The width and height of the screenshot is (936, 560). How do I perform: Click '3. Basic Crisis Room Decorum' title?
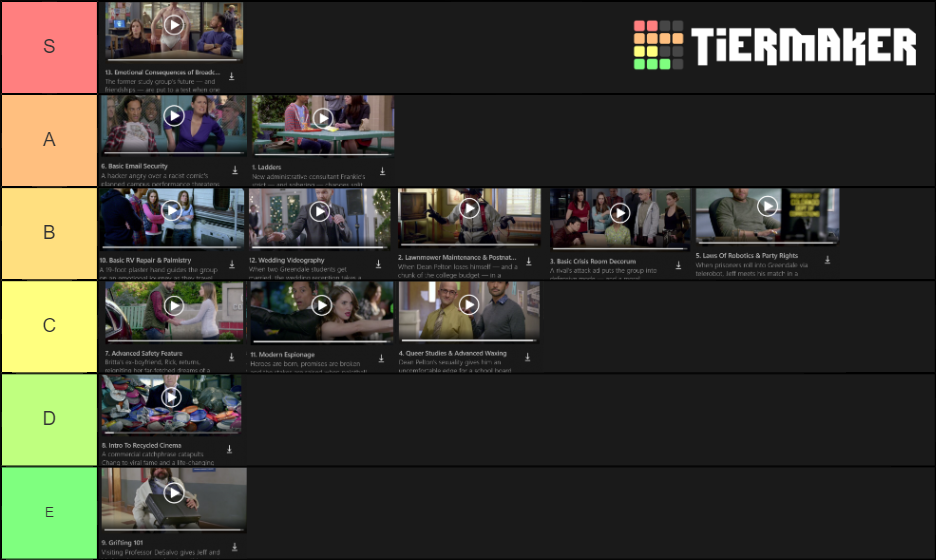point(593,261)
